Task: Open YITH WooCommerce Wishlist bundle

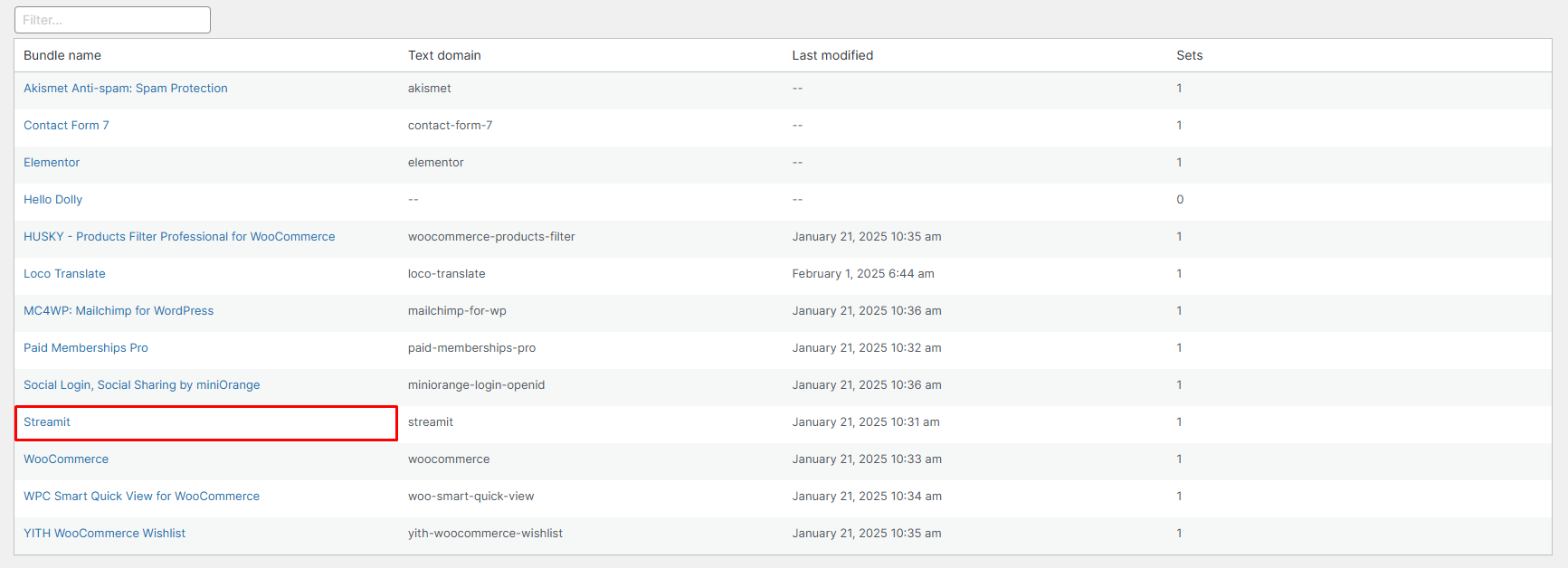Action: point(104,533)
